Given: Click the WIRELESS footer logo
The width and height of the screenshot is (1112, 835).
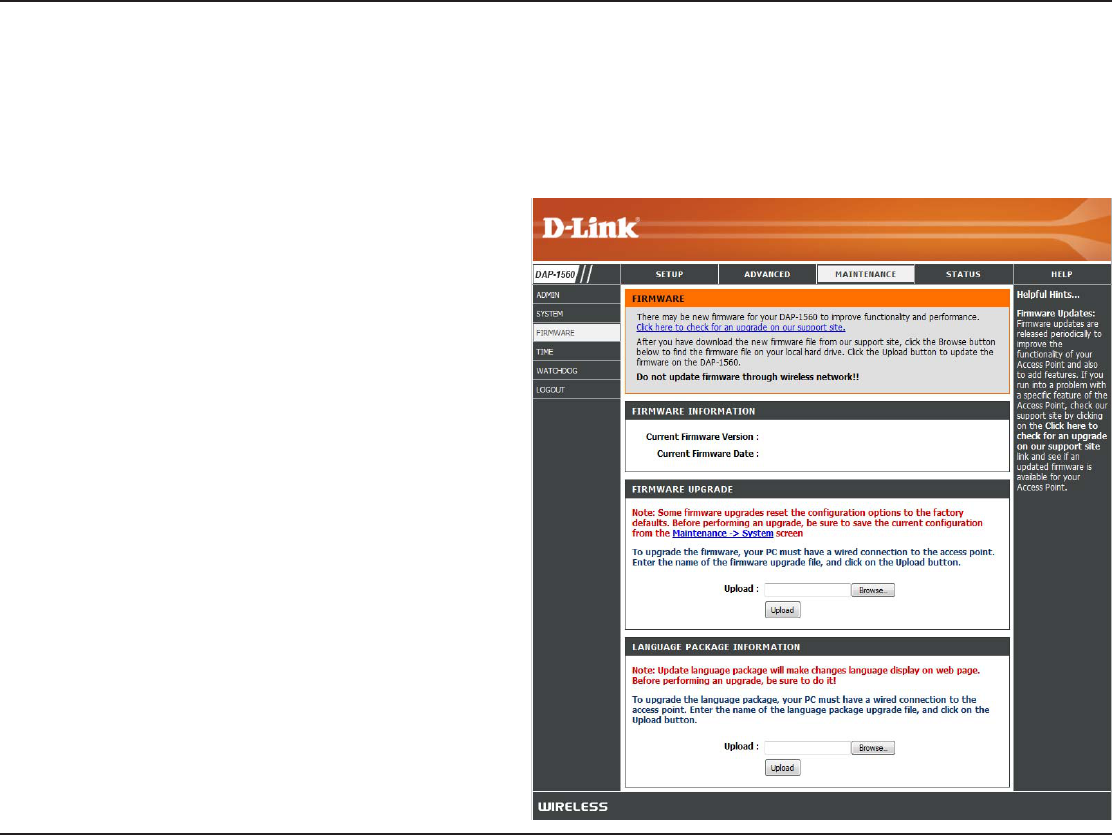Looking at the screenshot, I should [x=573, y=807].
